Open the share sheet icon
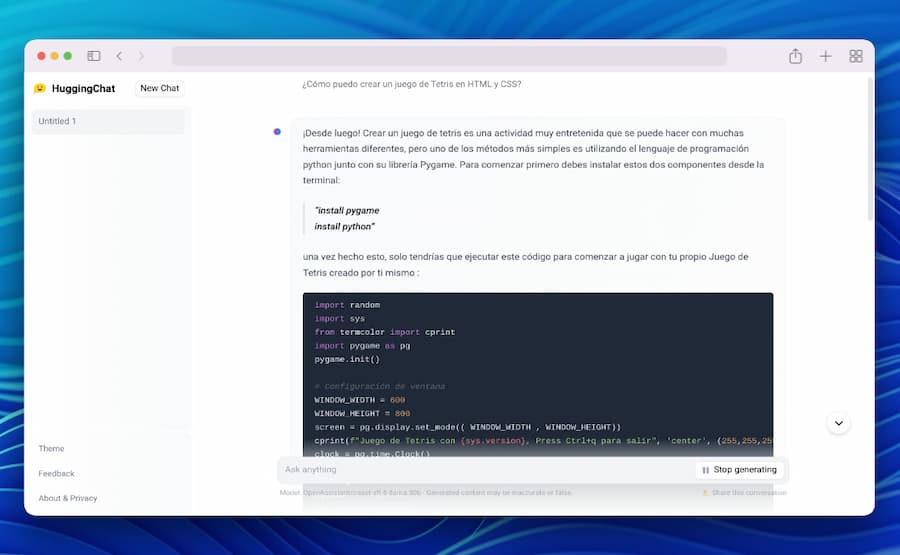This screenshot has width=900, height=555. pos(795,56)
